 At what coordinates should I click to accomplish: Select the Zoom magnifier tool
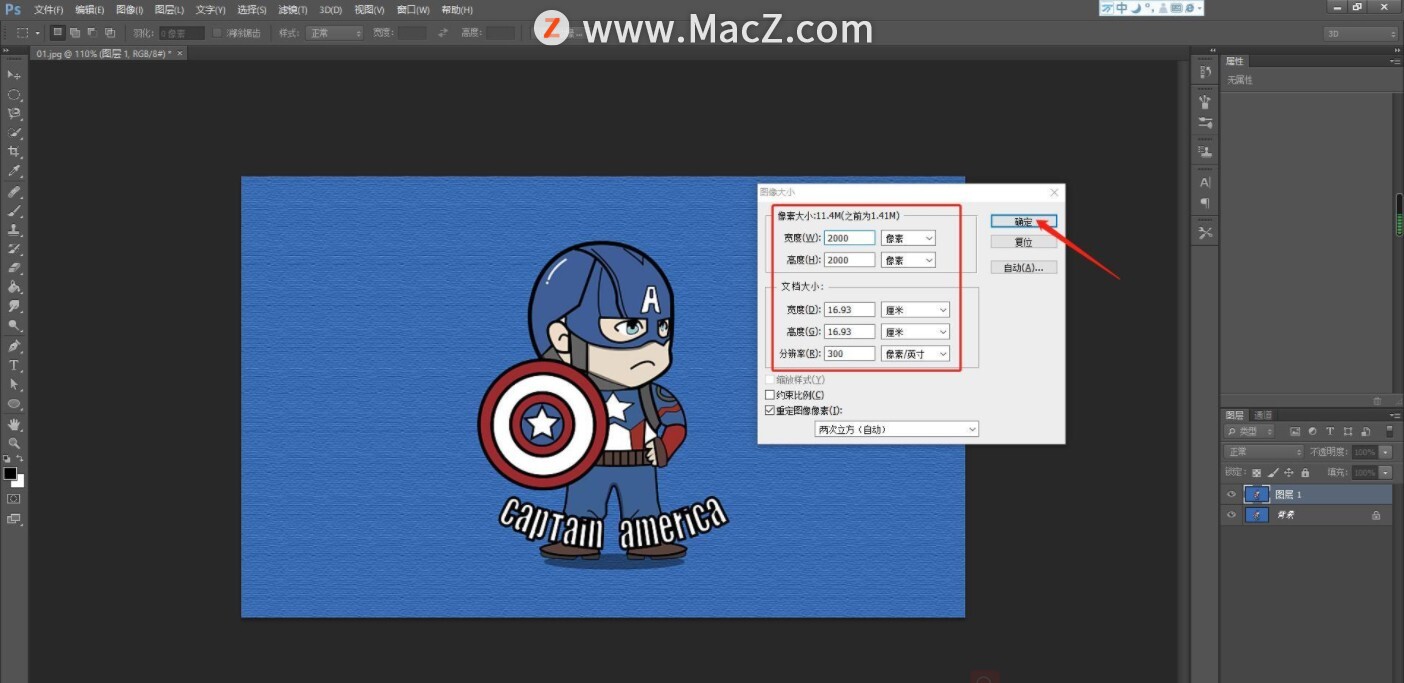pos(14,443)
